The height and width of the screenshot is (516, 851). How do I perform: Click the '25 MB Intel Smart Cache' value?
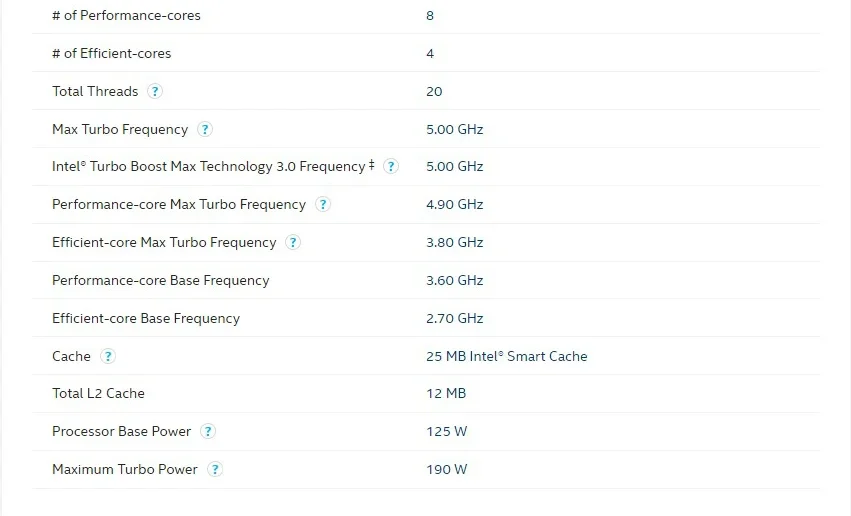(x=506, y=356)
